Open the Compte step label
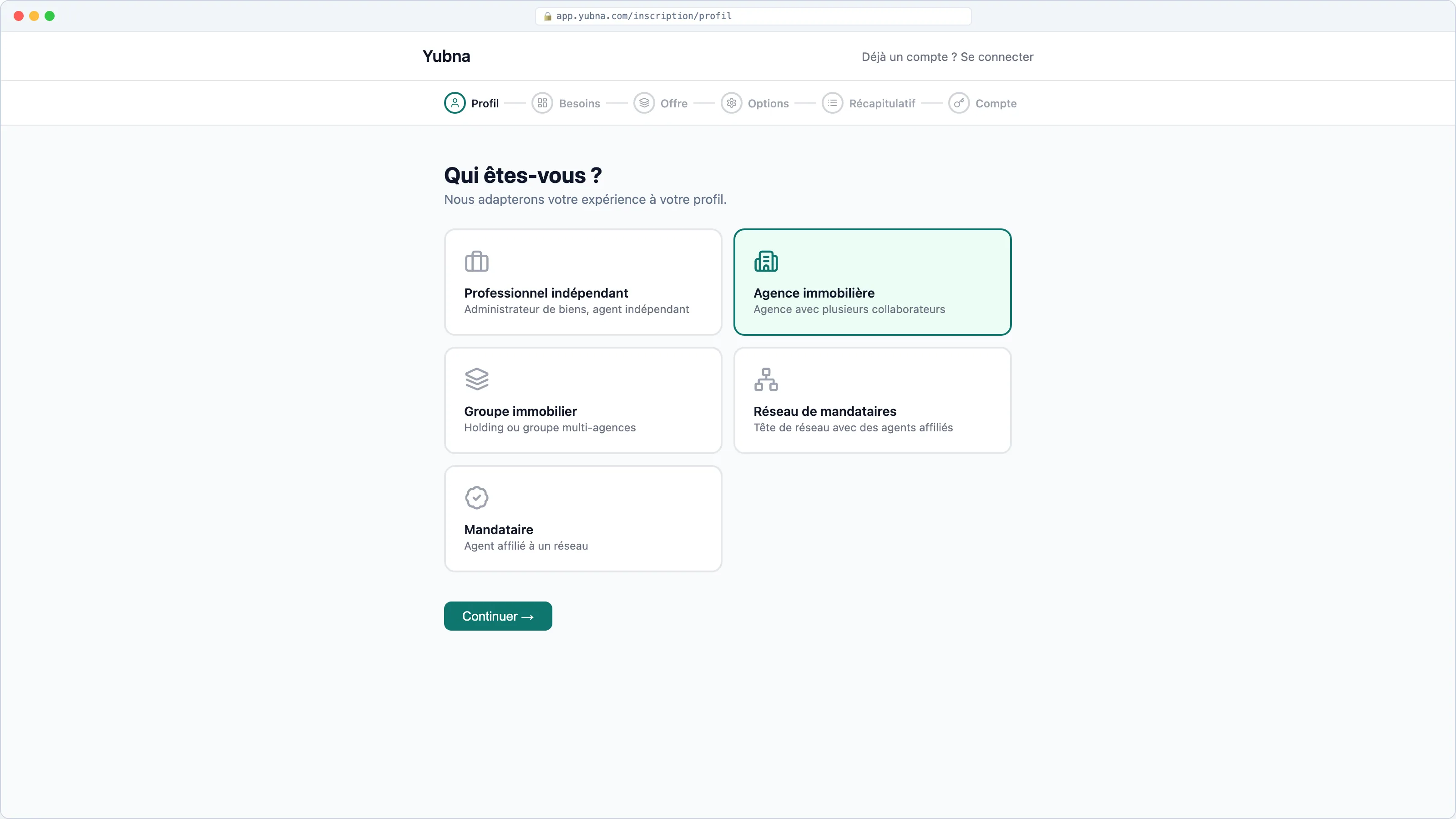Viewport: 1456px width, 819px height. tap(996, 103)
